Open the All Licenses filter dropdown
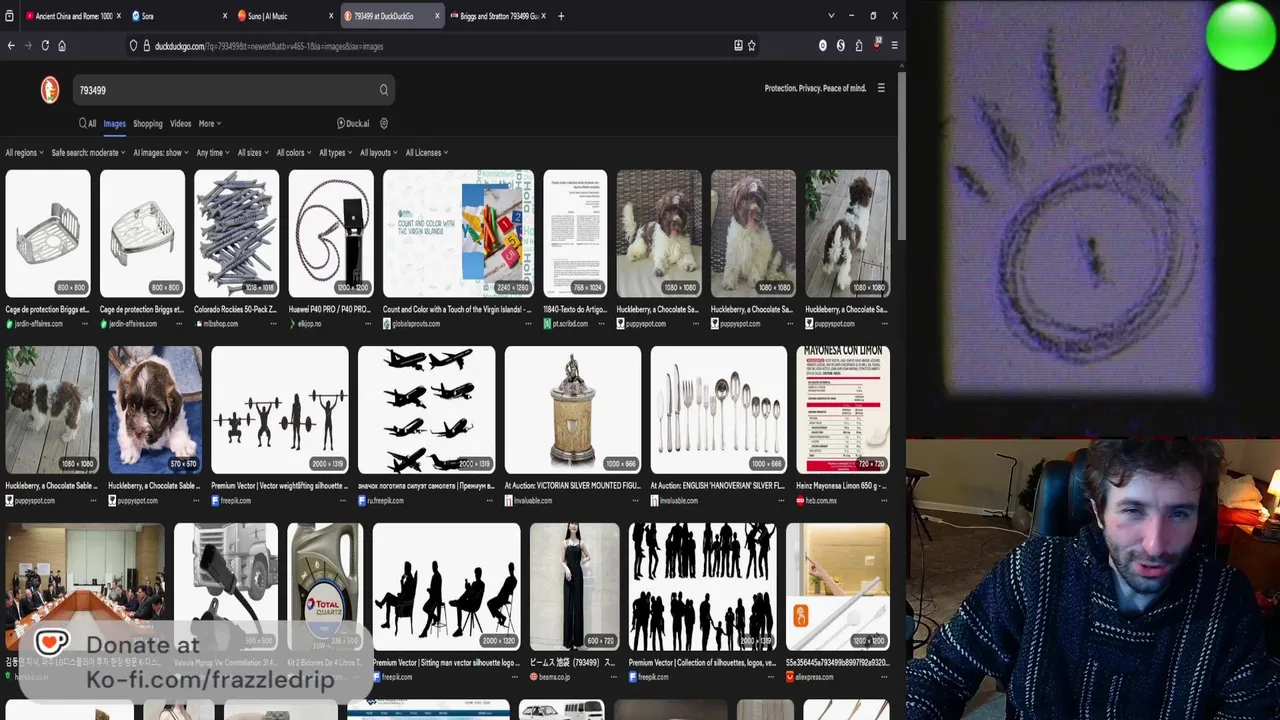 427,153
